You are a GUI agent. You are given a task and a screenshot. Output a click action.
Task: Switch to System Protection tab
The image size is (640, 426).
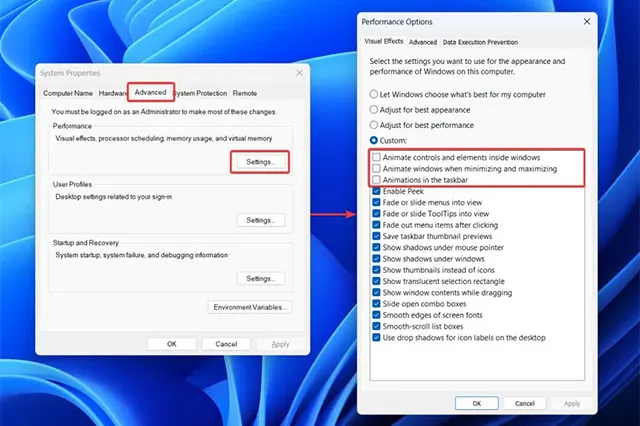tap(201, 93)
